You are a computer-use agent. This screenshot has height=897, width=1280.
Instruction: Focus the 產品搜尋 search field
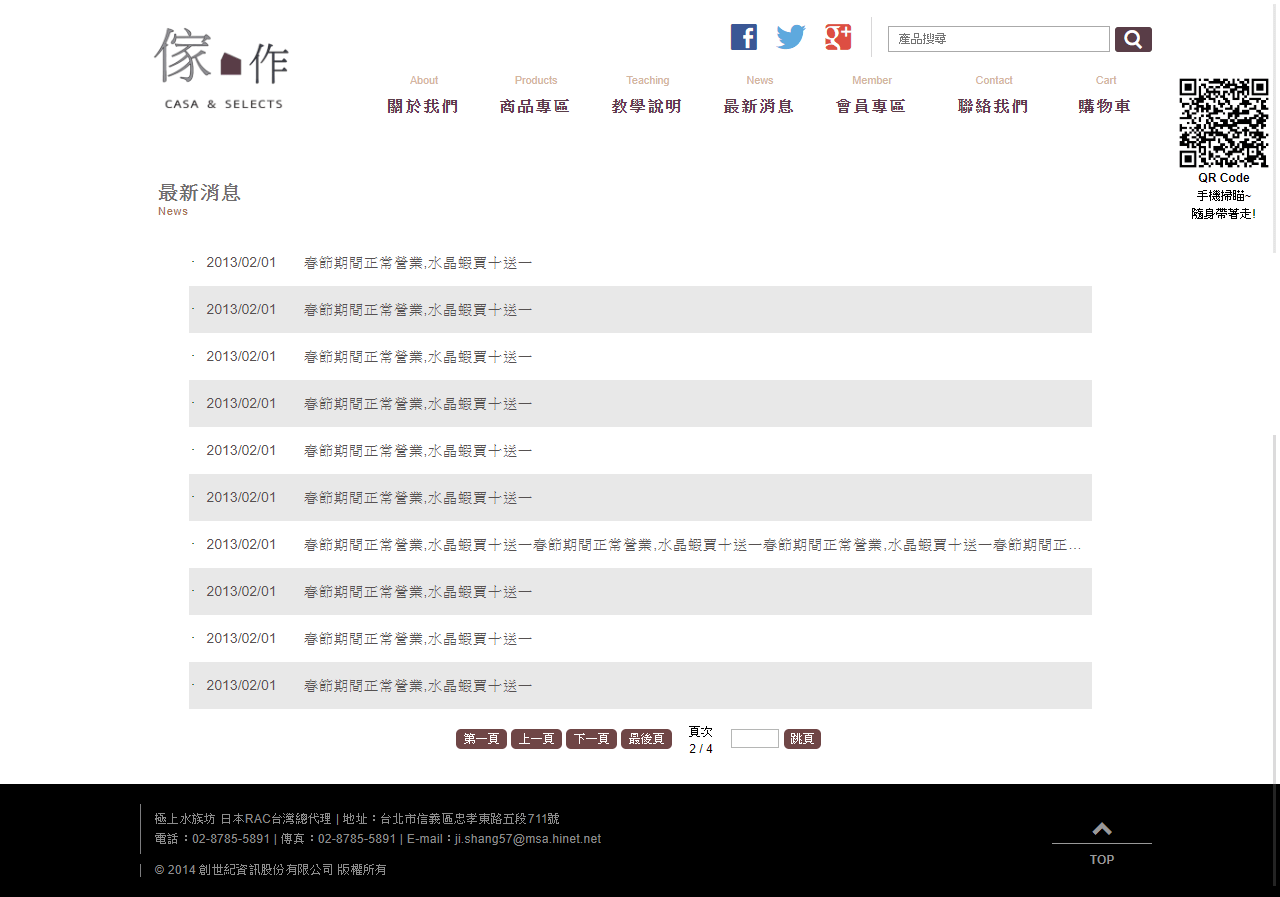[x=999, y=39]
